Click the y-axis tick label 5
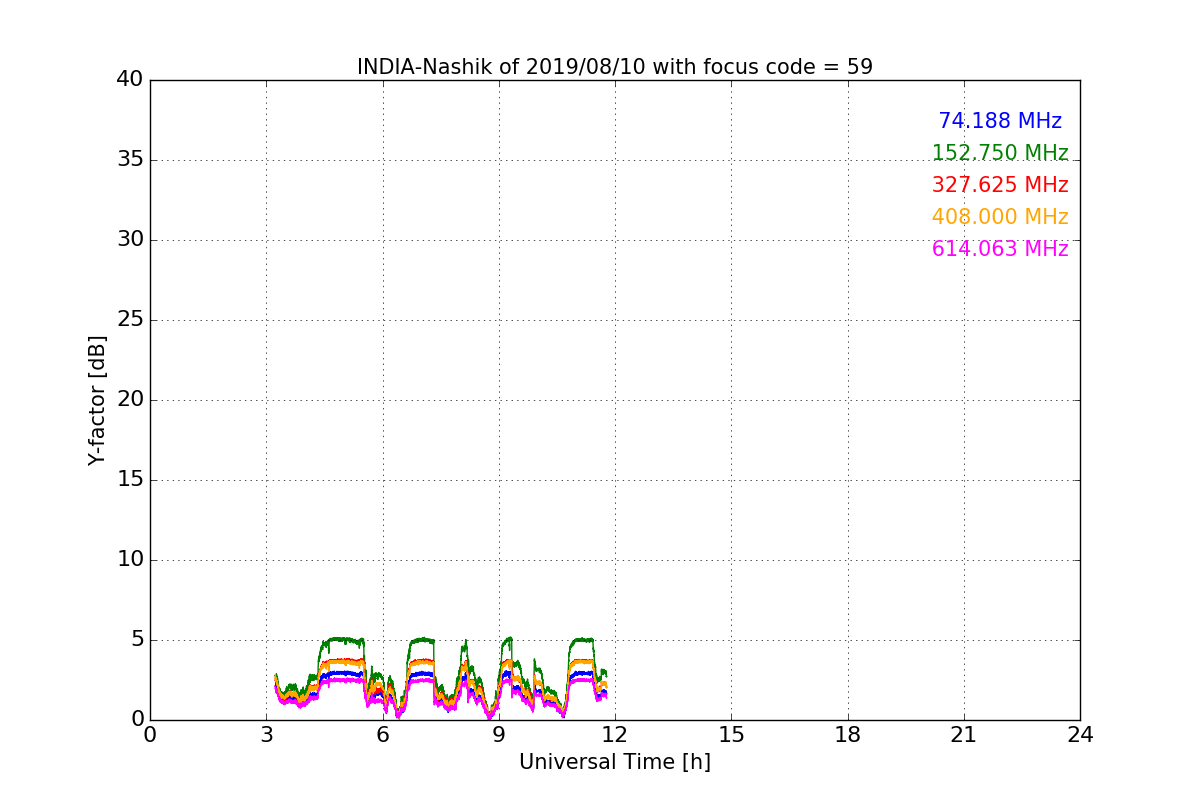The image size is (1200, 800). [x=137, y=640]
